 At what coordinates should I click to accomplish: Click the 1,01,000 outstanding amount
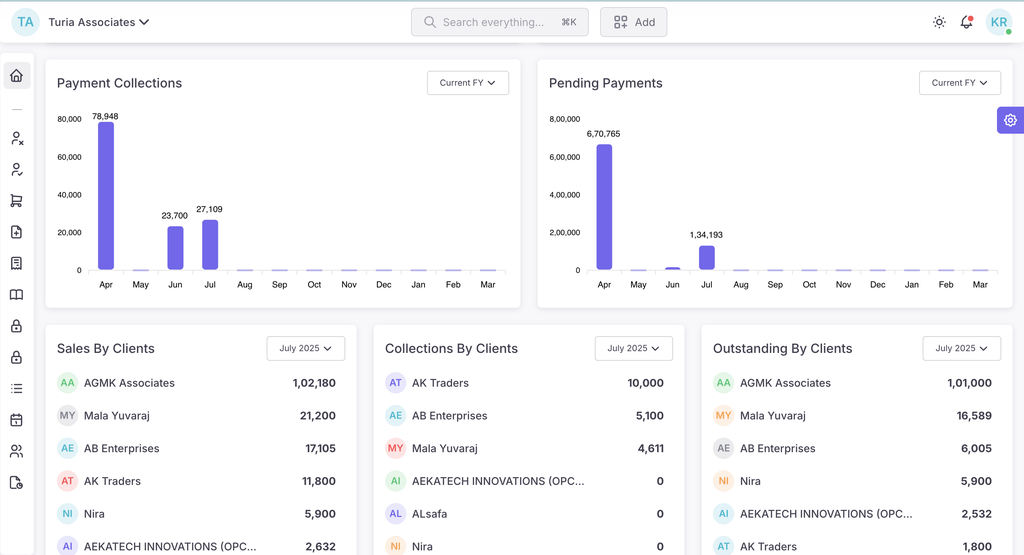(x=970, y=383)
